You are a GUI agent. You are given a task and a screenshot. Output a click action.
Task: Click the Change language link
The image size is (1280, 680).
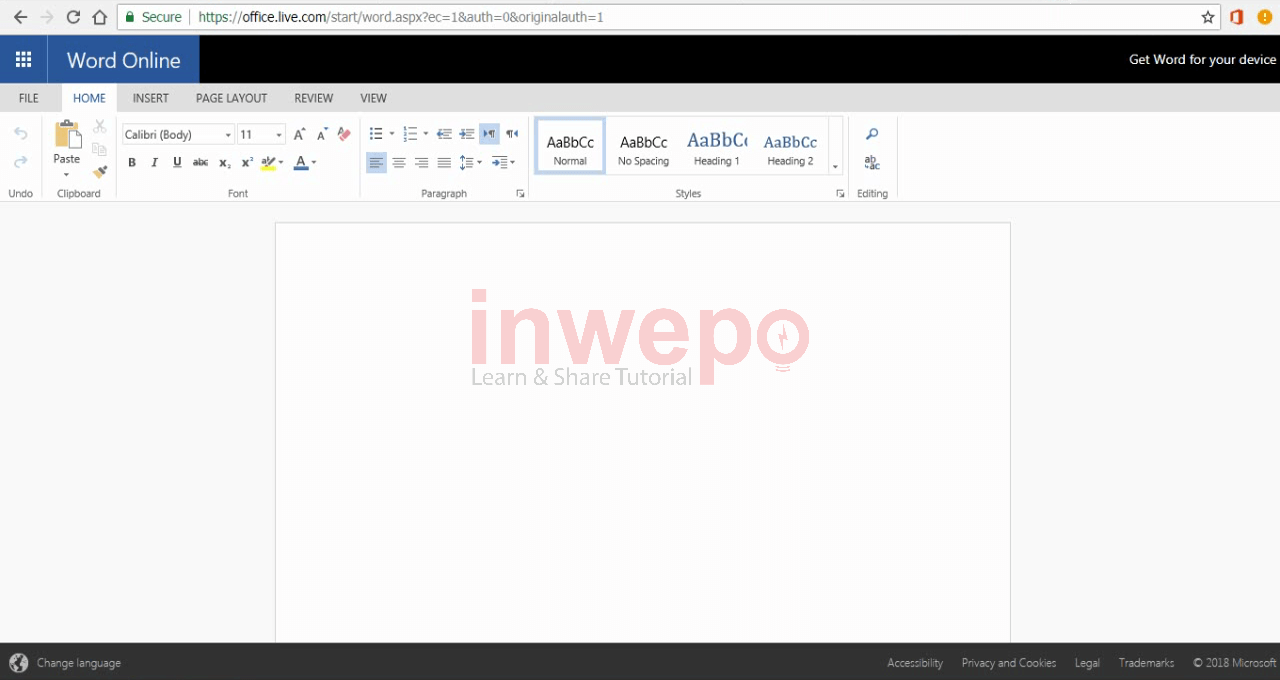[78, 663]
